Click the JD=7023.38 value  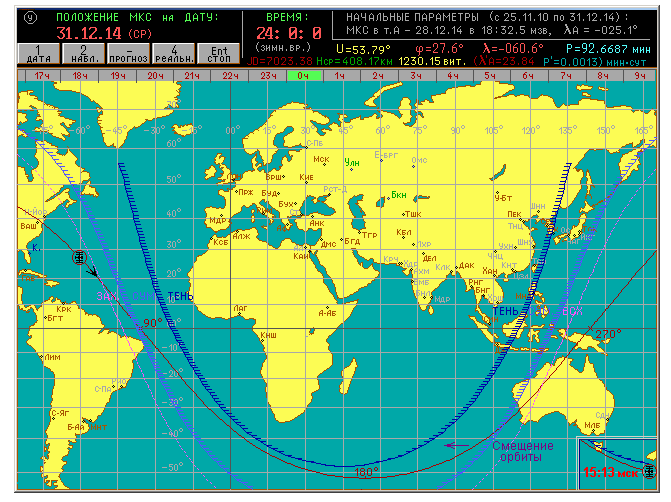(280, 62)
